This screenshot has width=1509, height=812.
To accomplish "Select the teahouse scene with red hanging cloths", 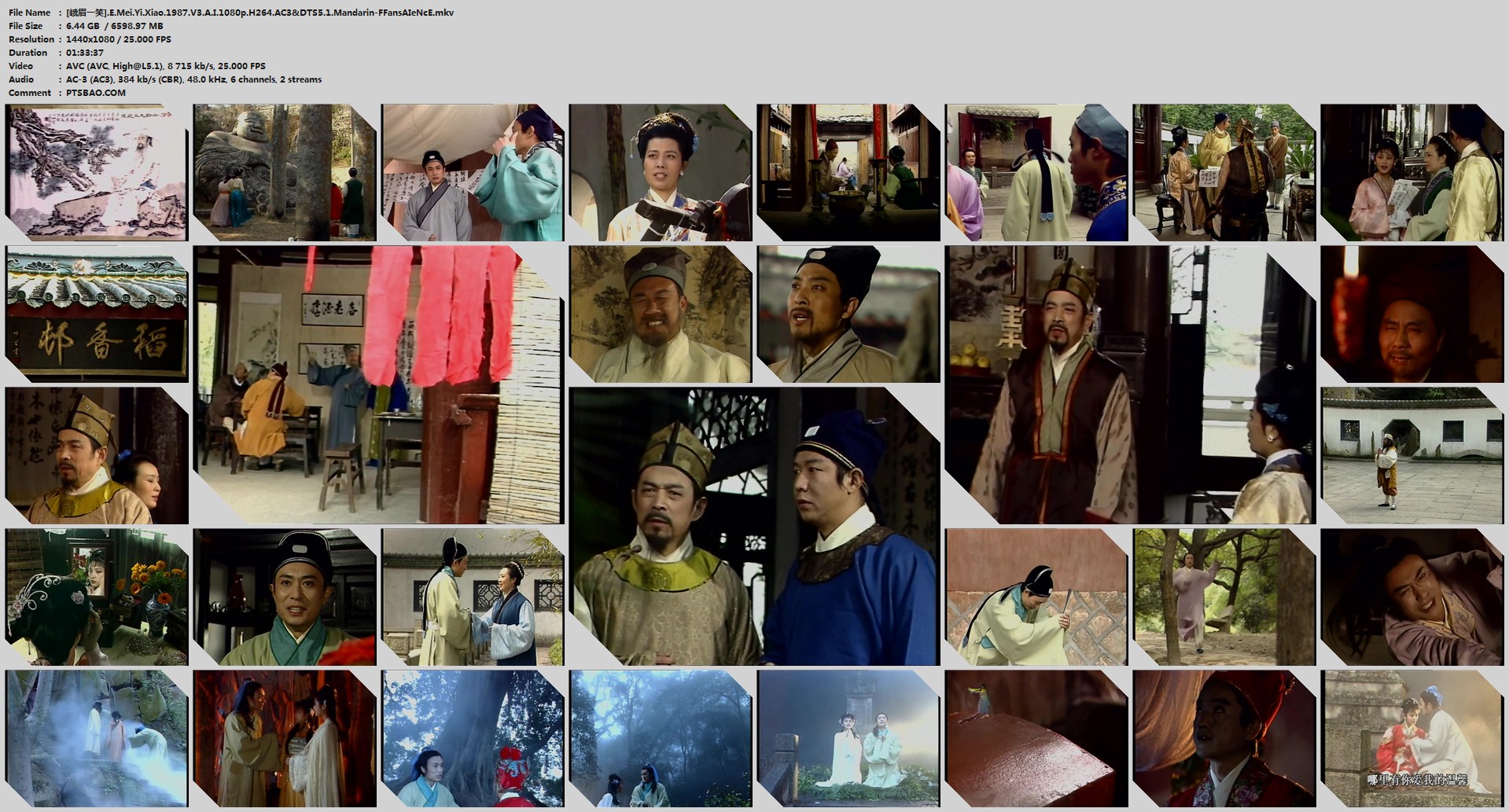I will point(378,384).
